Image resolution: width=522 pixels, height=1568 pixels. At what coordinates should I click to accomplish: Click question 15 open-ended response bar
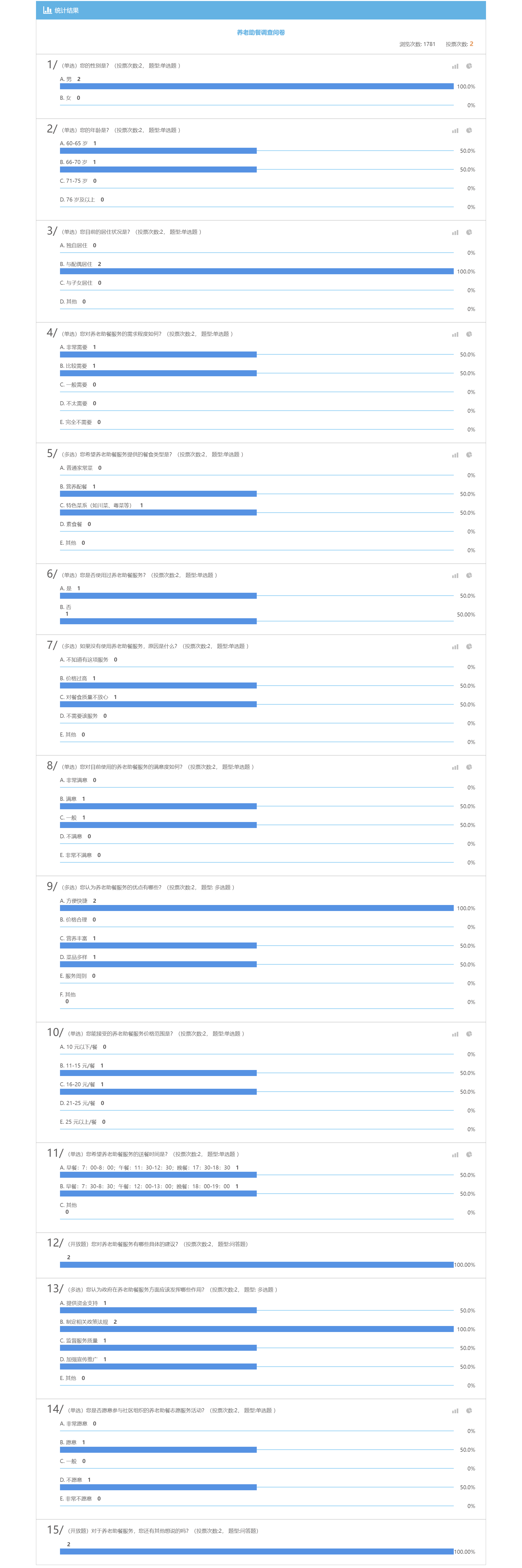[257, 1551]
